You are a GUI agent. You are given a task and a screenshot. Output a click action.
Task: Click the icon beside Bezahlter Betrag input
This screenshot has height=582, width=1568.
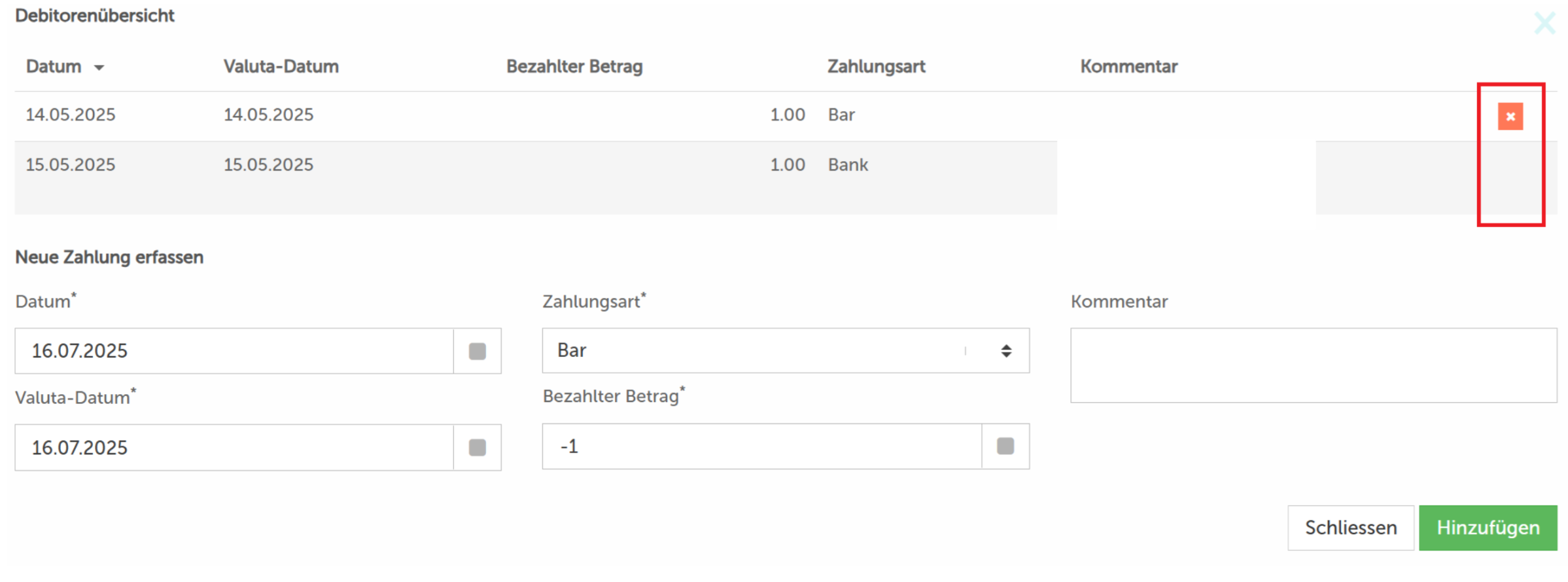[x=1005, y=446]
